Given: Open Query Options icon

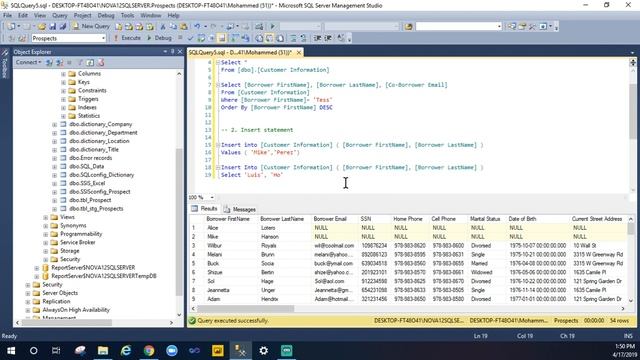Looking at the screenshot, I should [211, 38].
